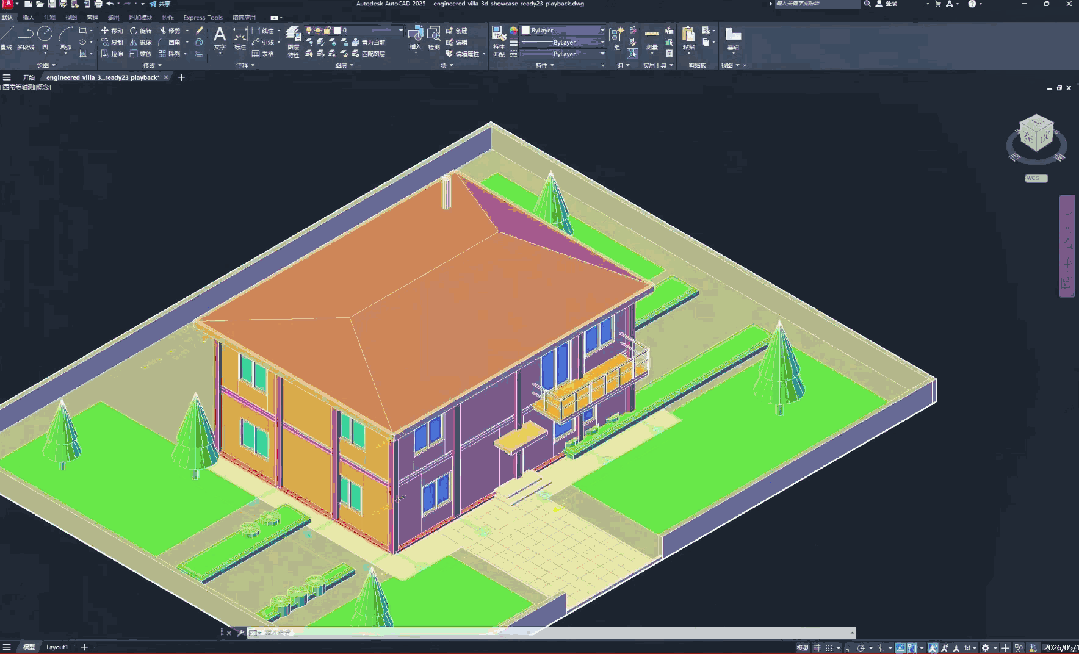1079x654 pixels.
Task: Open the ByLayer linetype dropdown
Action: tap(563, 54)
